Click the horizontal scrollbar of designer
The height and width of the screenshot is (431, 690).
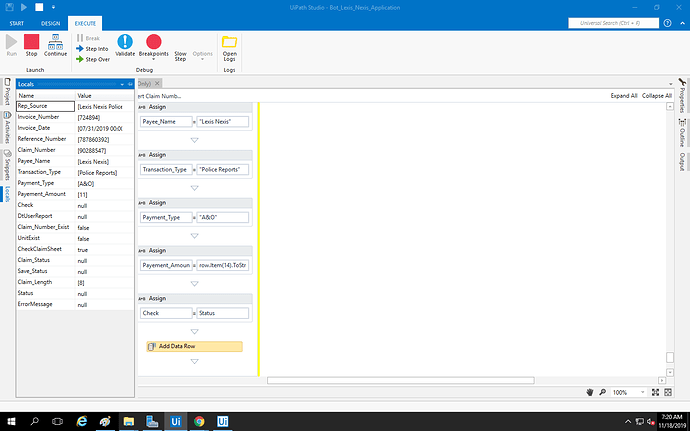[x=400, y=380]
